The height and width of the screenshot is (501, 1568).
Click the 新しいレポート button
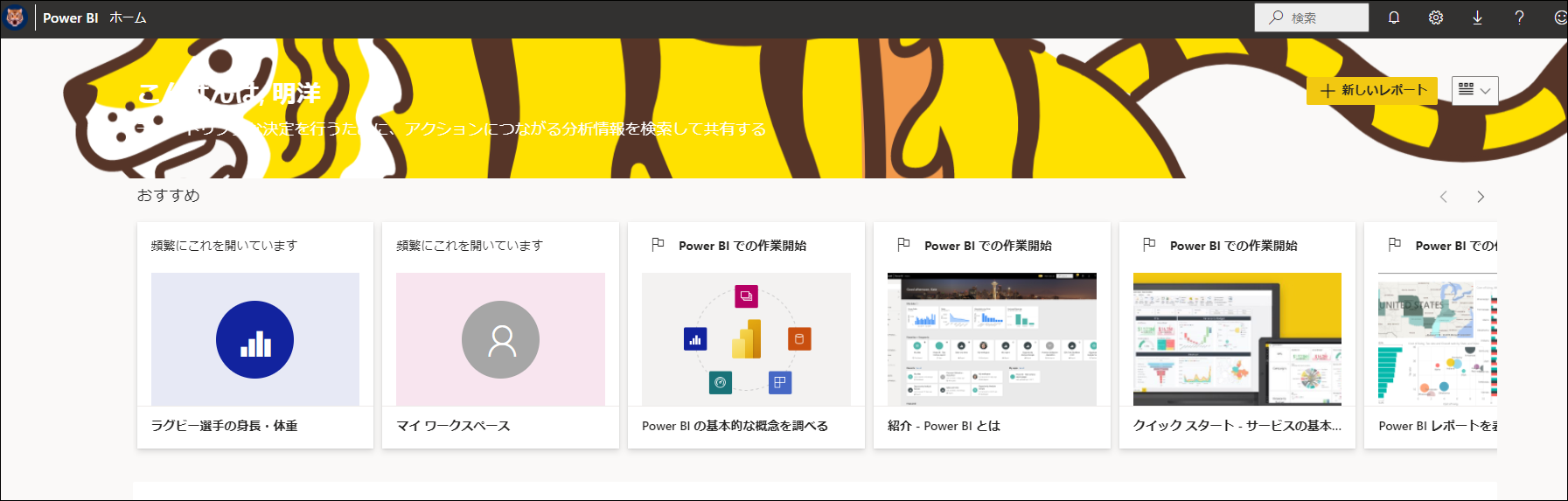[1372, 90]
